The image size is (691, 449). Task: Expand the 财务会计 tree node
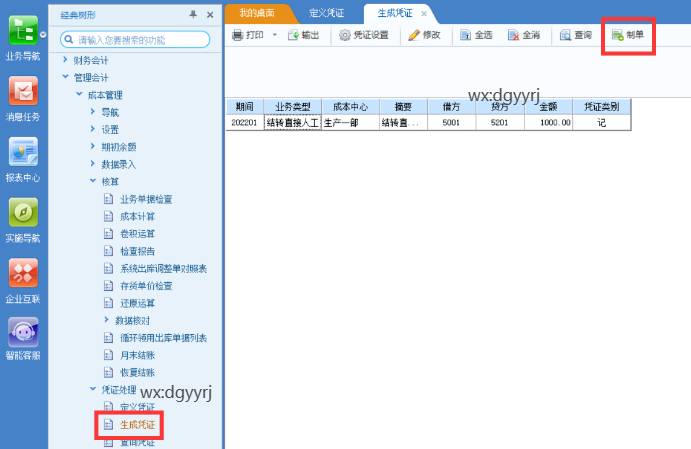[x=66, y=60]
